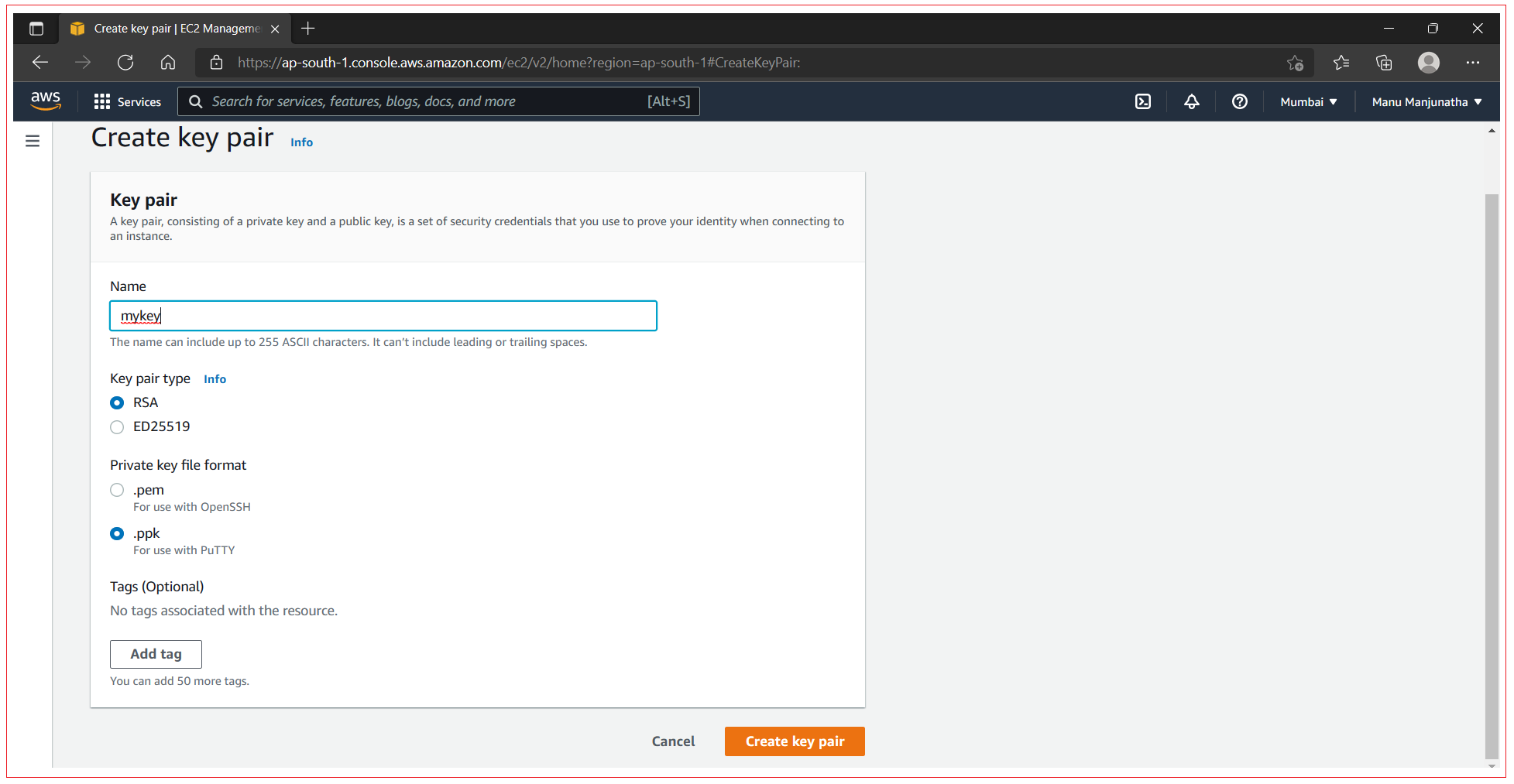This screenshot has width=1514, height=784.
Task: Open AWS CloudShell icon
Action: (x=1143, y=101)
